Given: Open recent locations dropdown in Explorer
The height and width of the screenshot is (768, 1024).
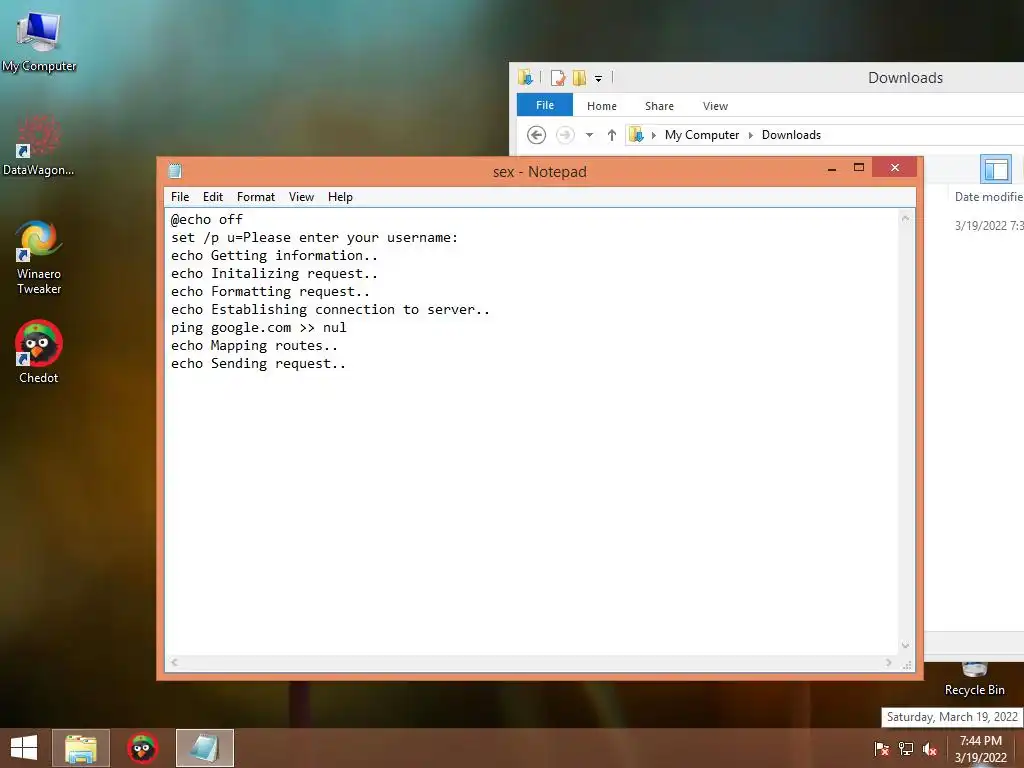Looking at the screenshot, I should click(x=589, y=135).
